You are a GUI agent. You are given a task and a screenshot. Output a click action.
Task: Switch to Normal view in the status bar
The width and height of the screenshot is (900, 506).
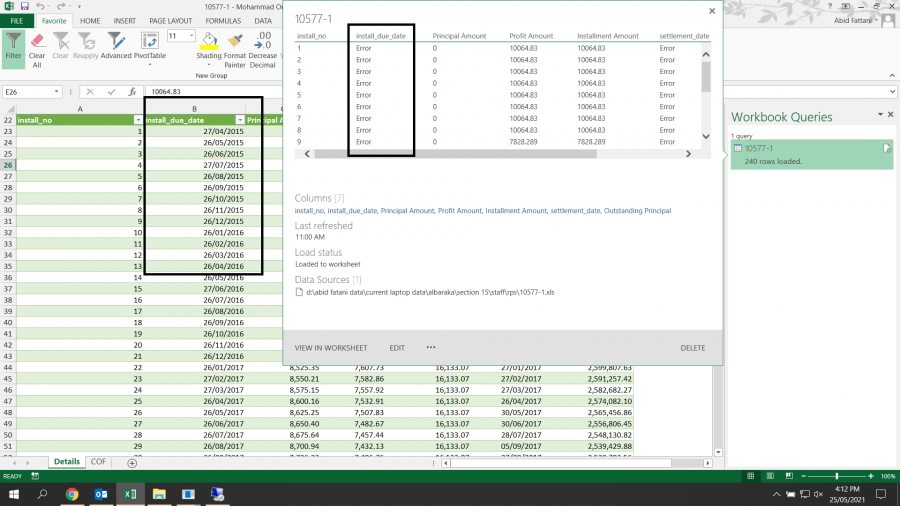pos(750,476)
